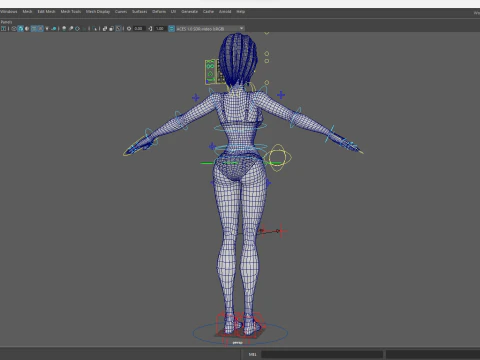Screen dimensions: 480x360
Task: Toggle the X-Ray icon
Action: pyautogui.click(x=105, y=29)
